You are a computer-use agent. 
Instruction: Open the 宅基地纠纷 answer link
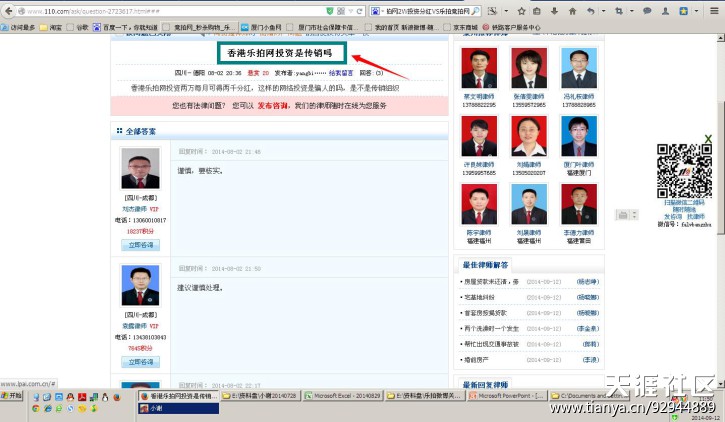[479, 297]
